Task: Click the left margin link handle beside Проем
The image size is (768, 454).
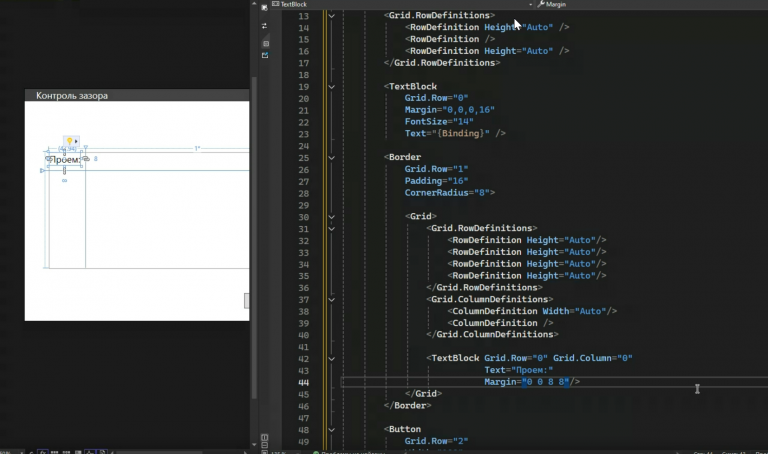Action: [x=48, y=159]
